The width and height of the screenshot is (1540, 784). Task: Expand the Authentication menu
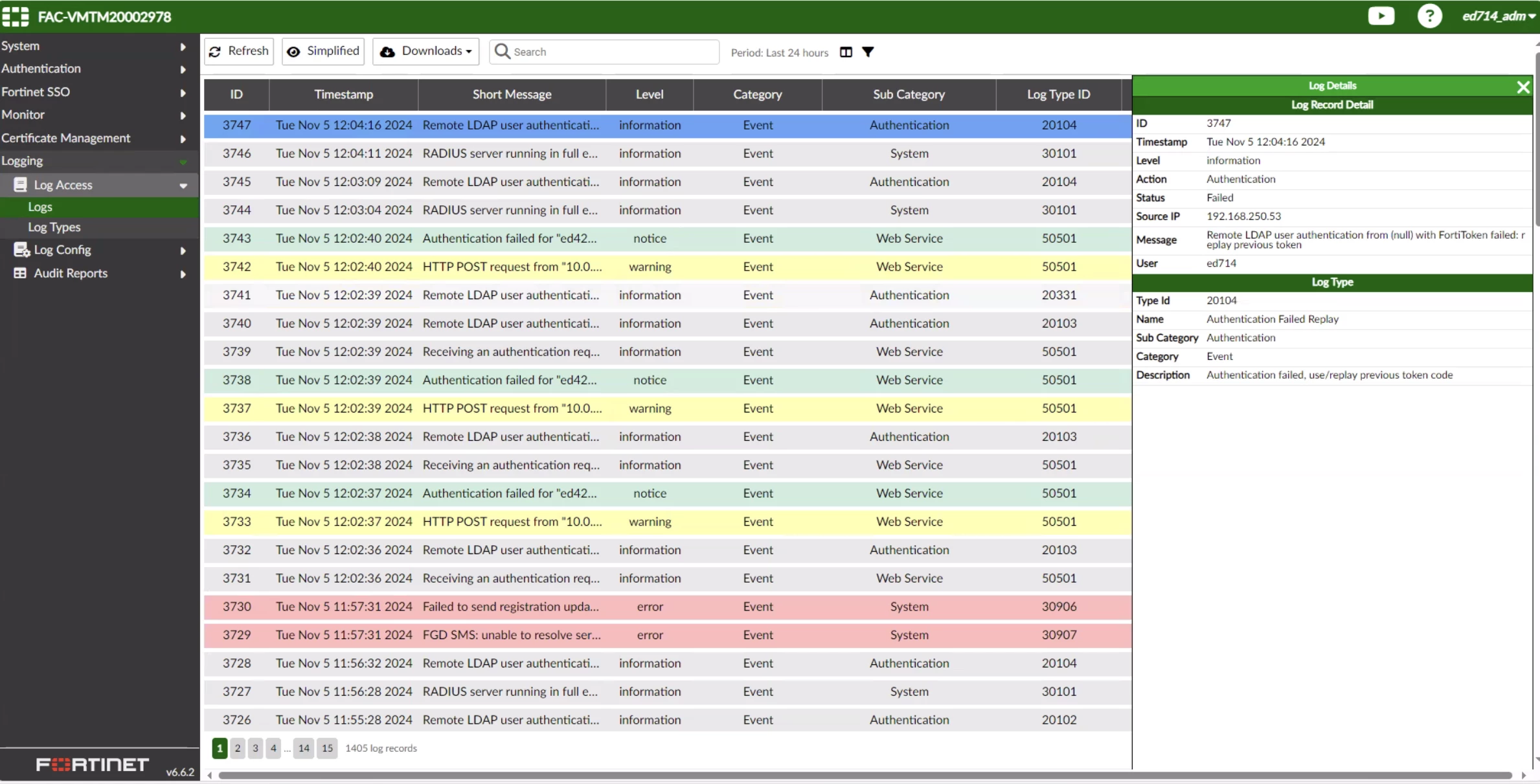click(x=99, y=69)
